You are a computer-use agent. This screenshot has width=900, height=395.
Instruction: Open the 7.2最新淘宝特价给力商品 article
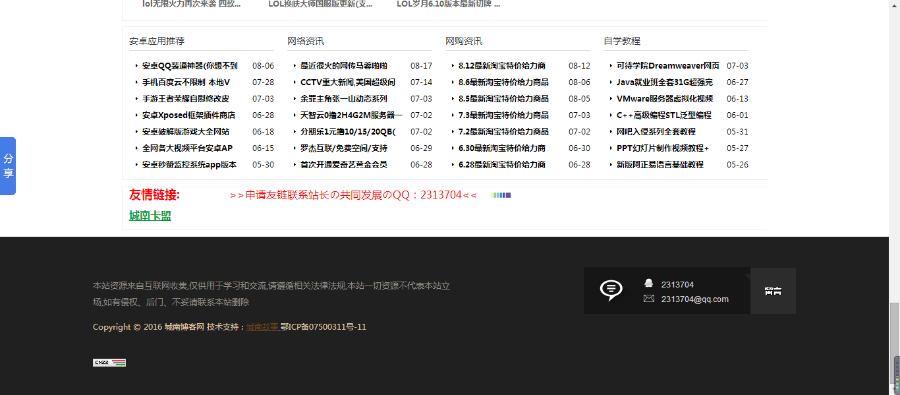(503, 131)
